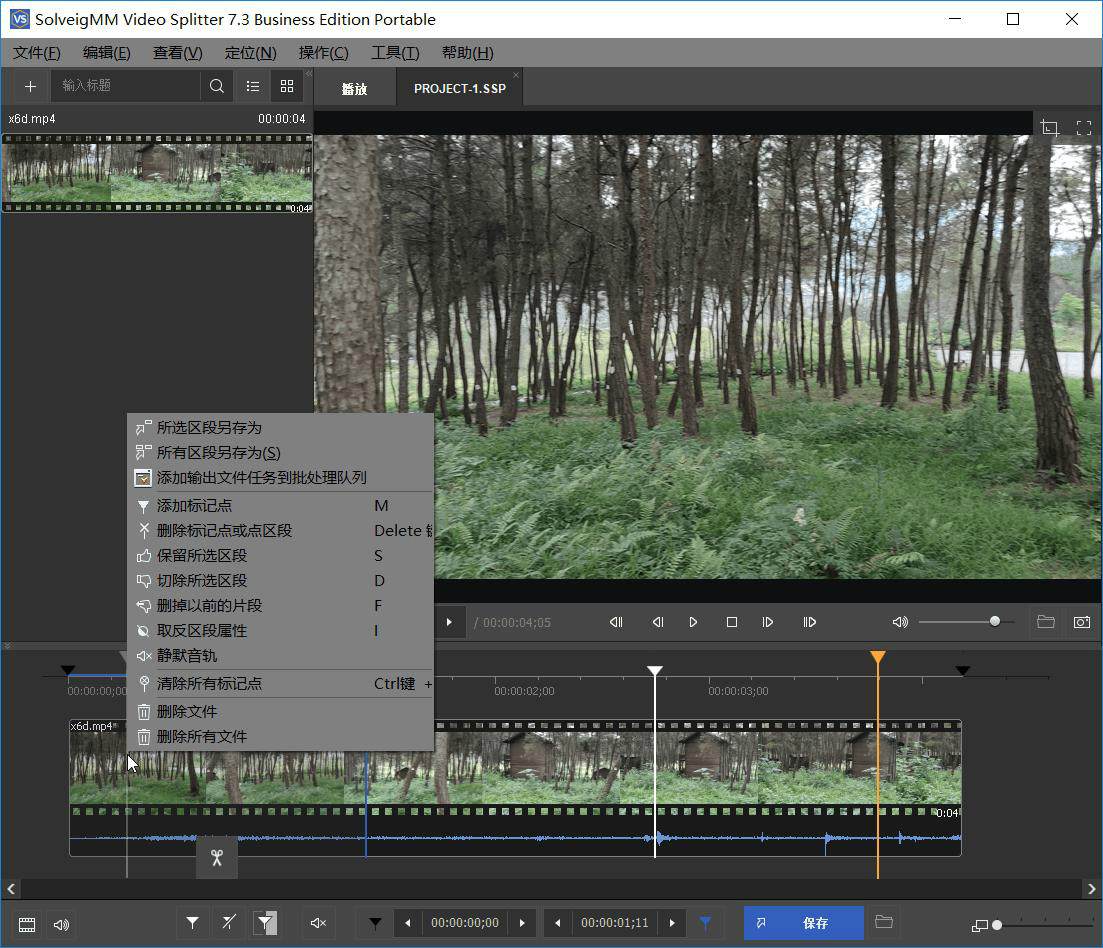Step forward one frame in playback controls

[768, 622]
